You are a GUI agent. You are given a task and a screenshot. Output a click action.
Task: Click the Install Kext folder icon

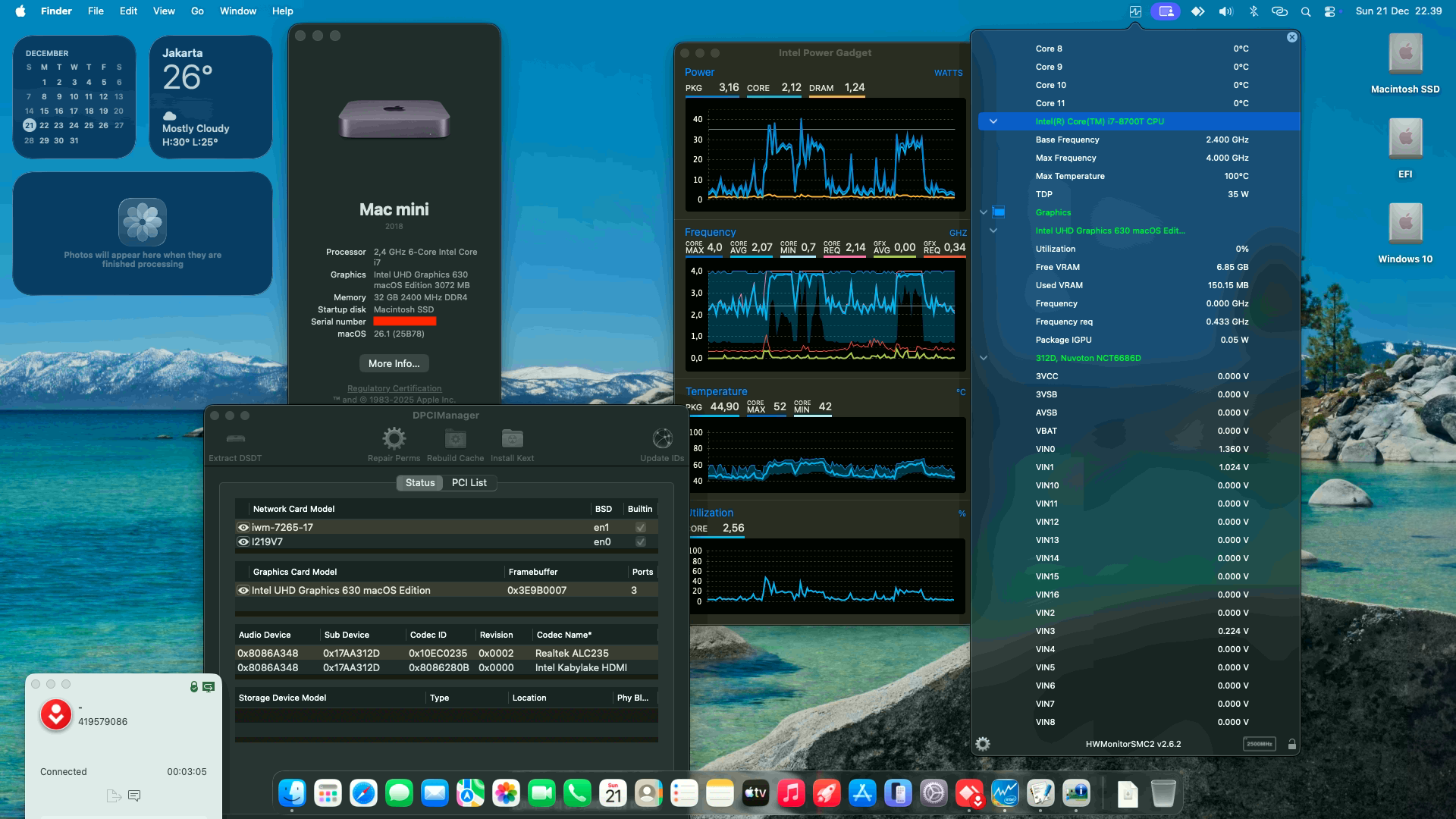pyautogui.click(x=512, y=438)
